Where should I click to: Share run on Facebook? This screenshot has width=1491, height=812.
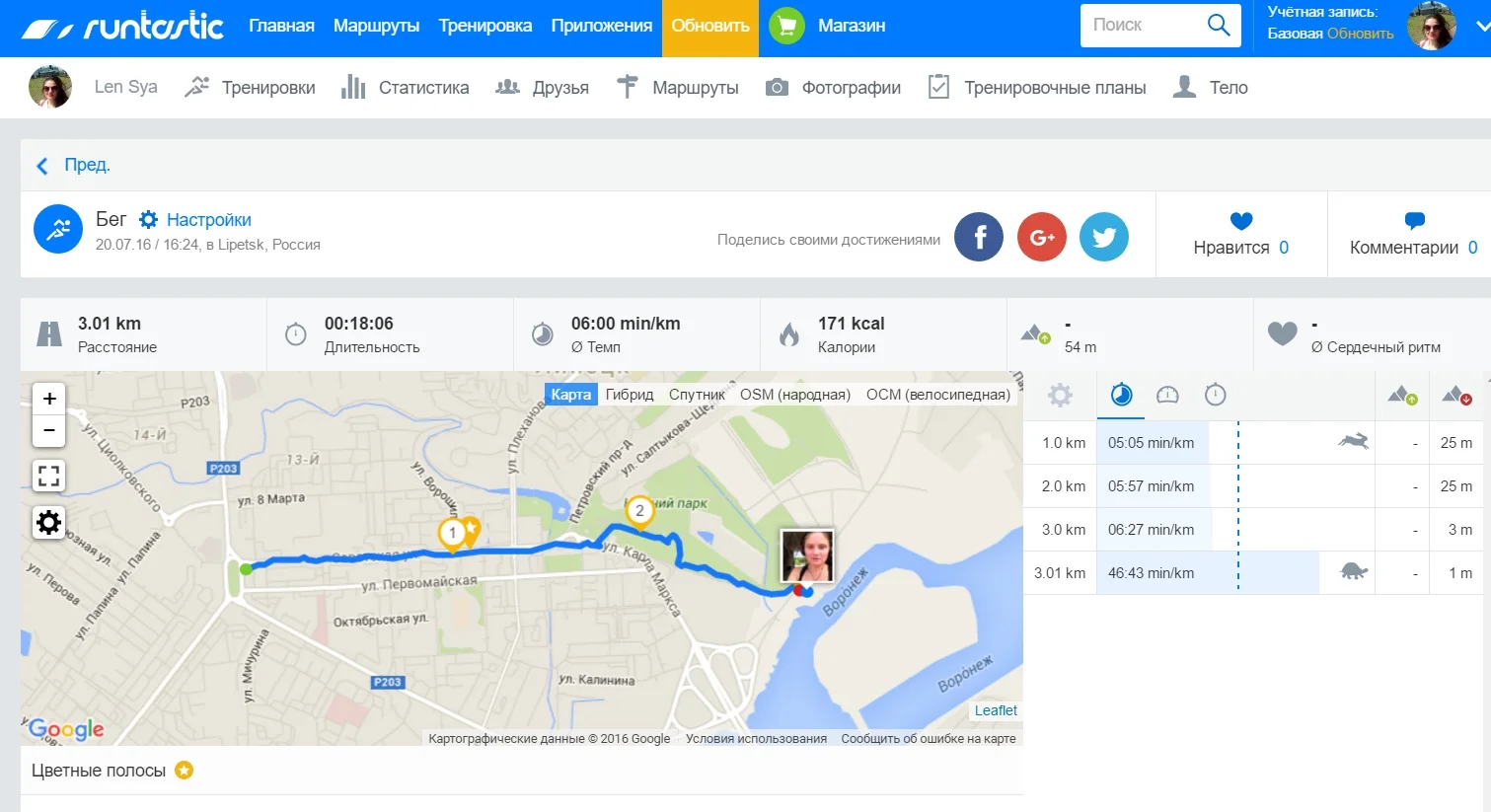979,237
